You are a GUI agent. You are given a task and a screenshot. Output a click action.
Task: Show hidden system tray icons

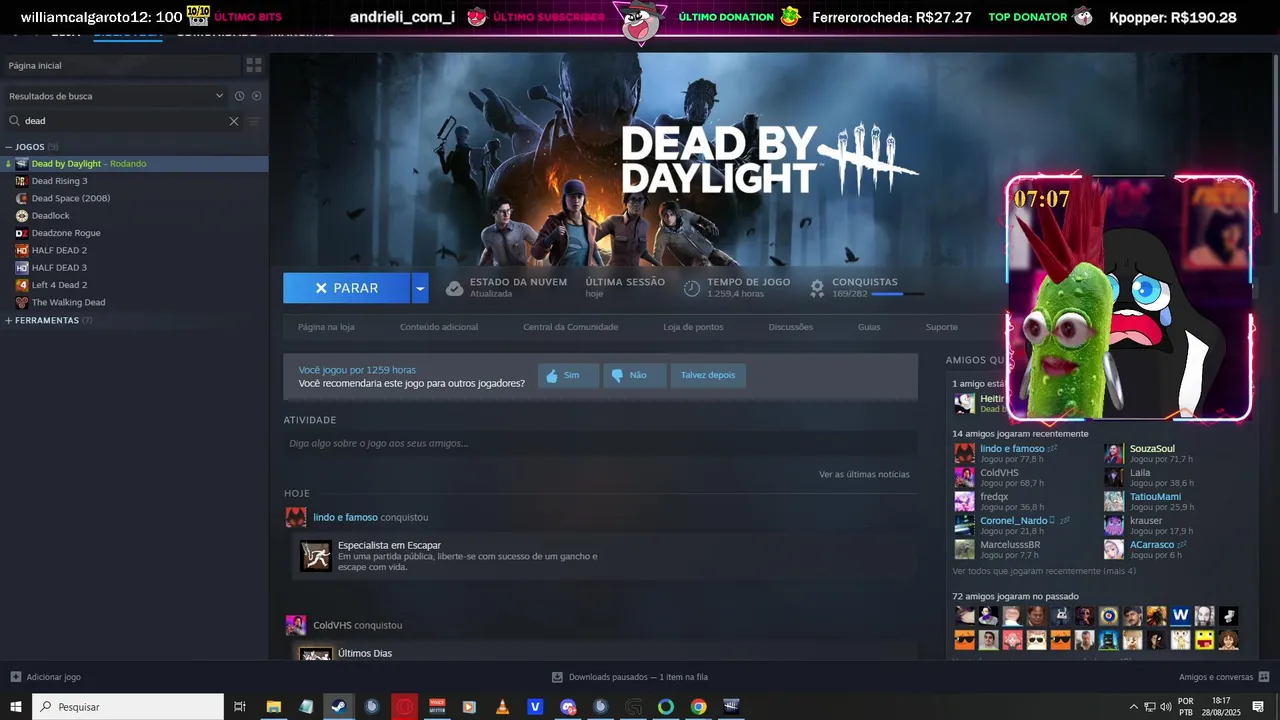[x=1133, y=707]
